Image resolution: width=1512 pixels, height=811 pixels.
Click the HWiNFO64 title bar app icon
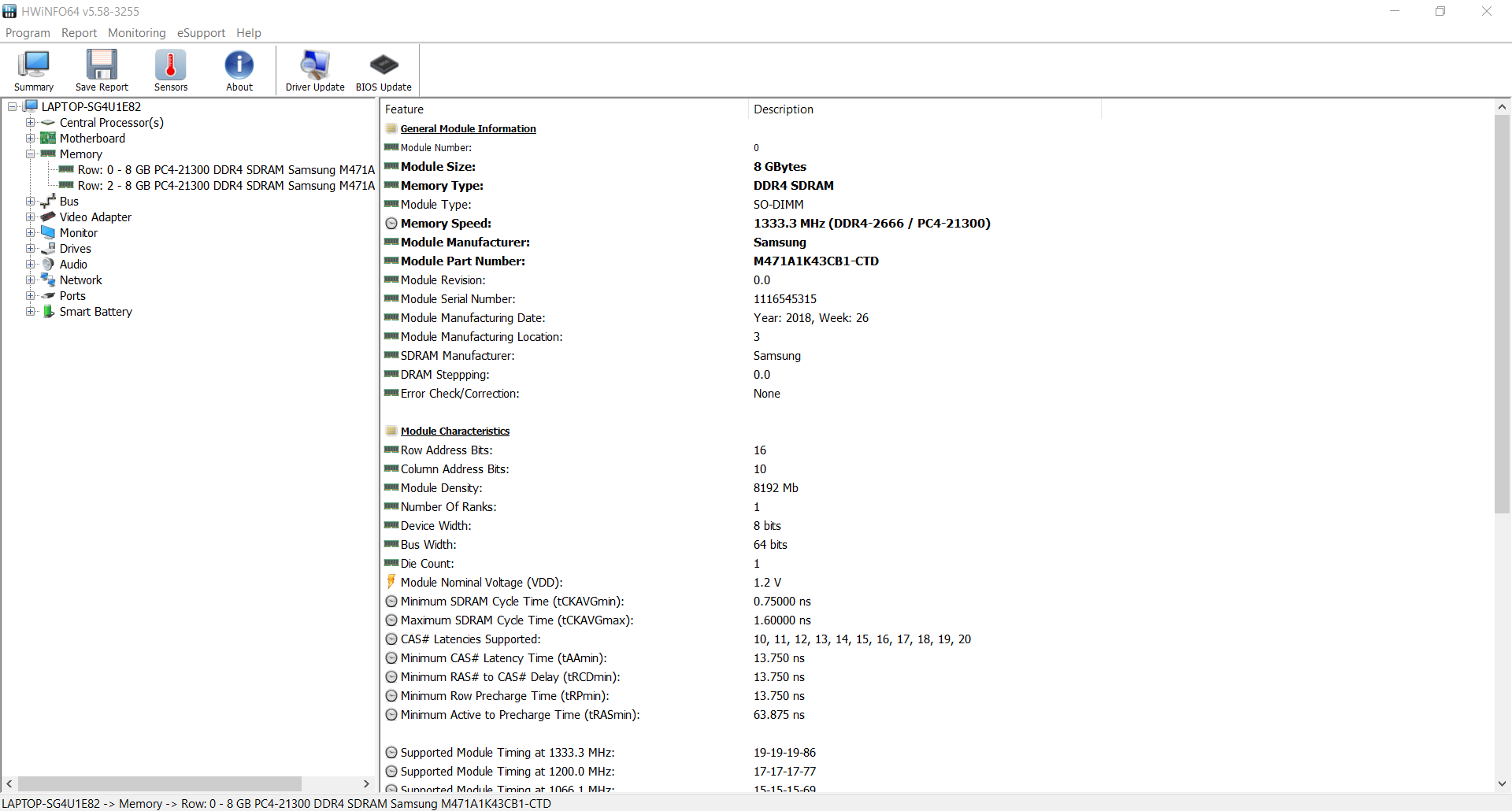pos(9,11)
